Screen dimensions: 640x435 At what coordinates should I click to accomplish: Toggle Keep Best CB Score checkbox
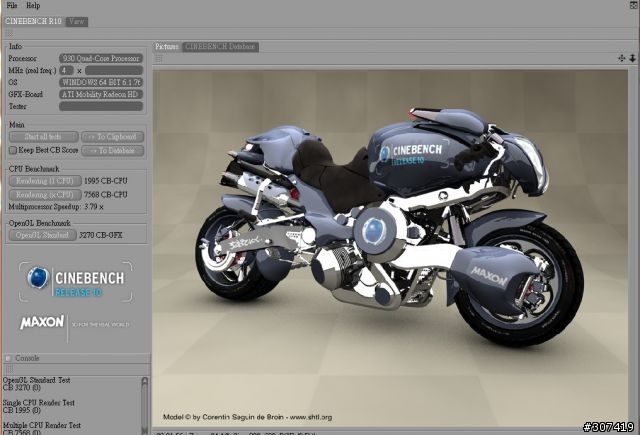[x=13, y=150]
